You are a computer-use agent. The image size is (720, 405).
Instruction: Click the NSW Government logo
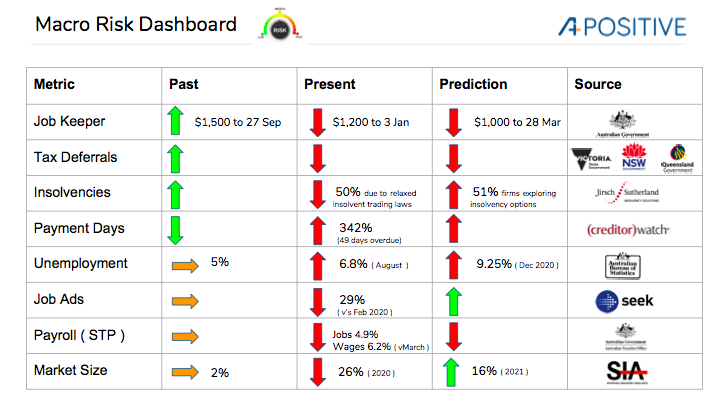point(635,157)
